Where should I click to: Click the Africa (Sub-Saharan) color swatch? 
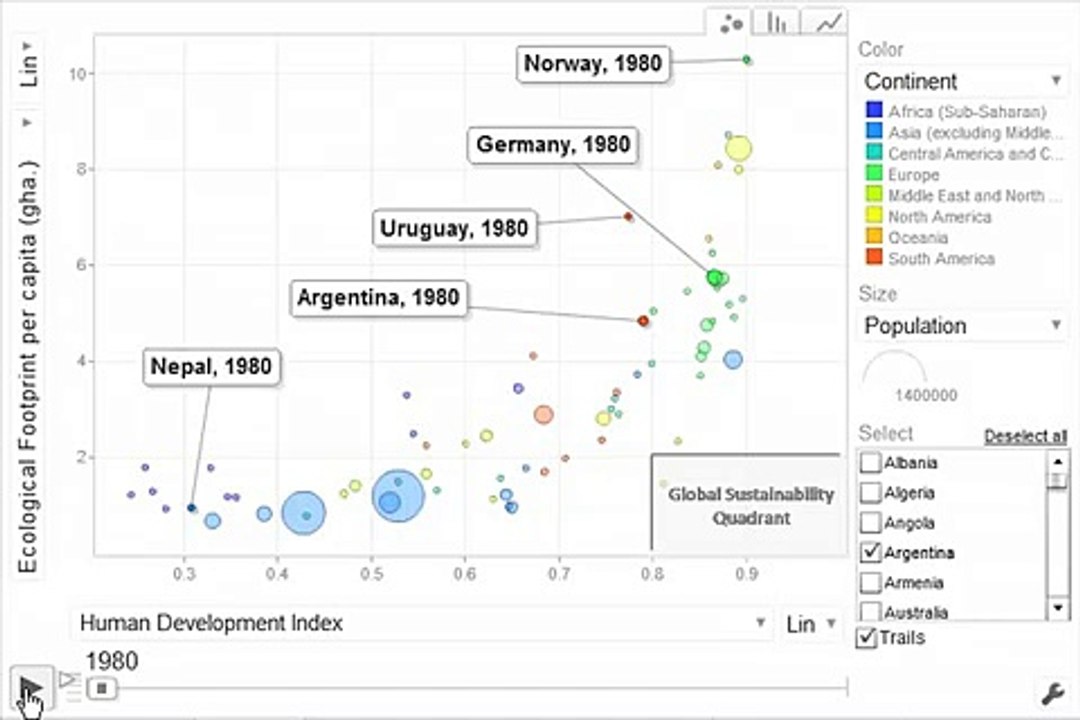(873, 110)
